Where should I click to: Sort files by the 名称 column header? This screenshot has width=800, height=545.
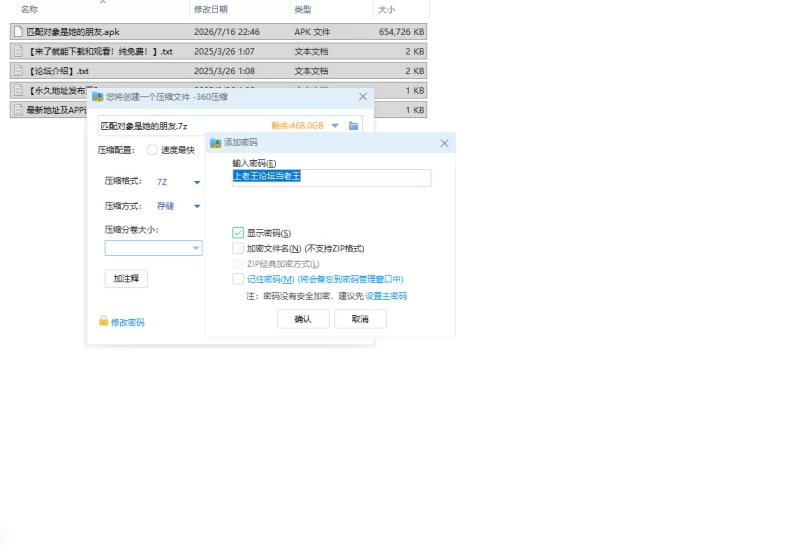coord(30,9)
